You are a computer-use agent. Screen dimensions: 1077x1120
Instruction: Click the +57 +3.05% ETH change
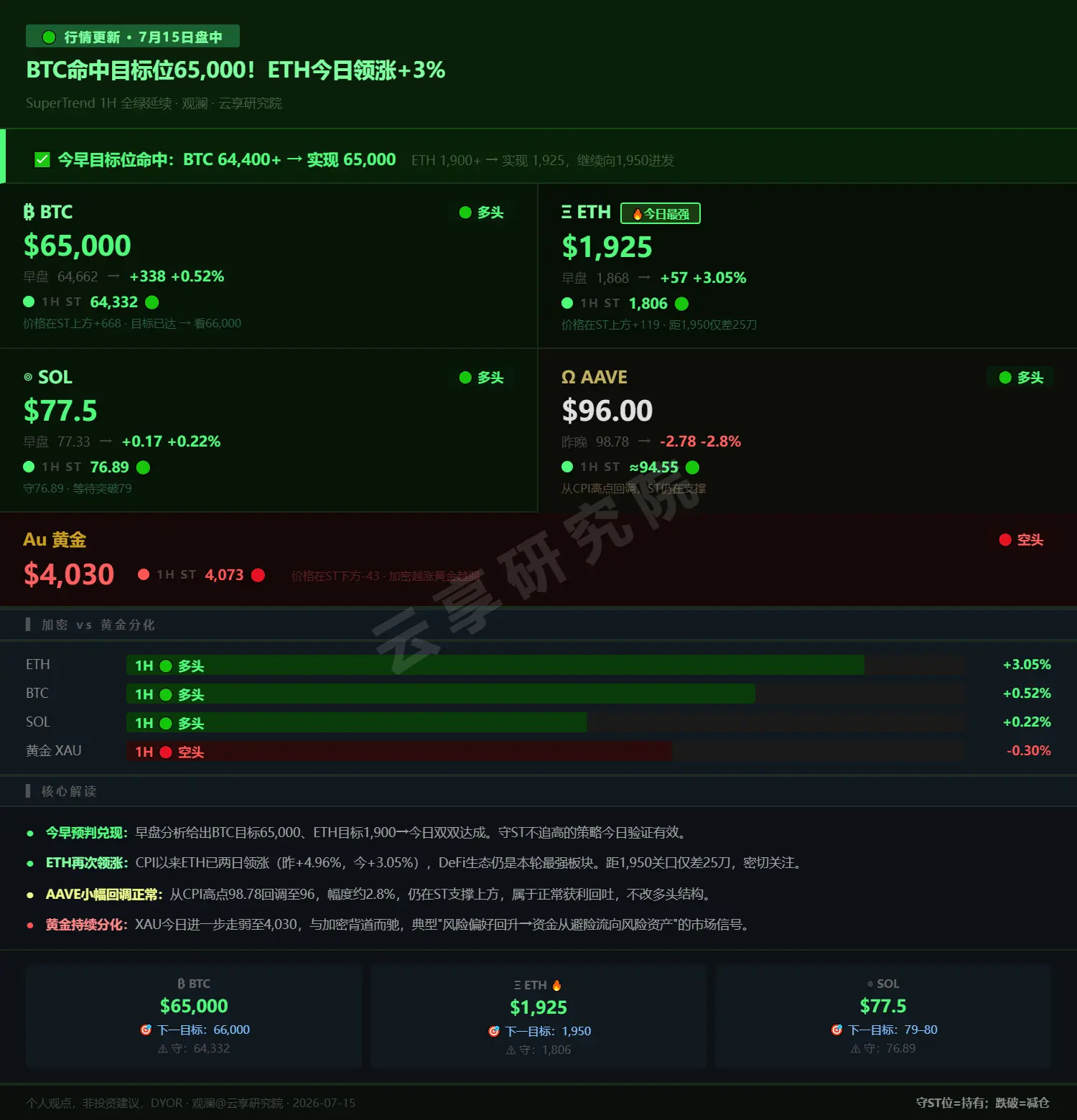pos(703,278)
